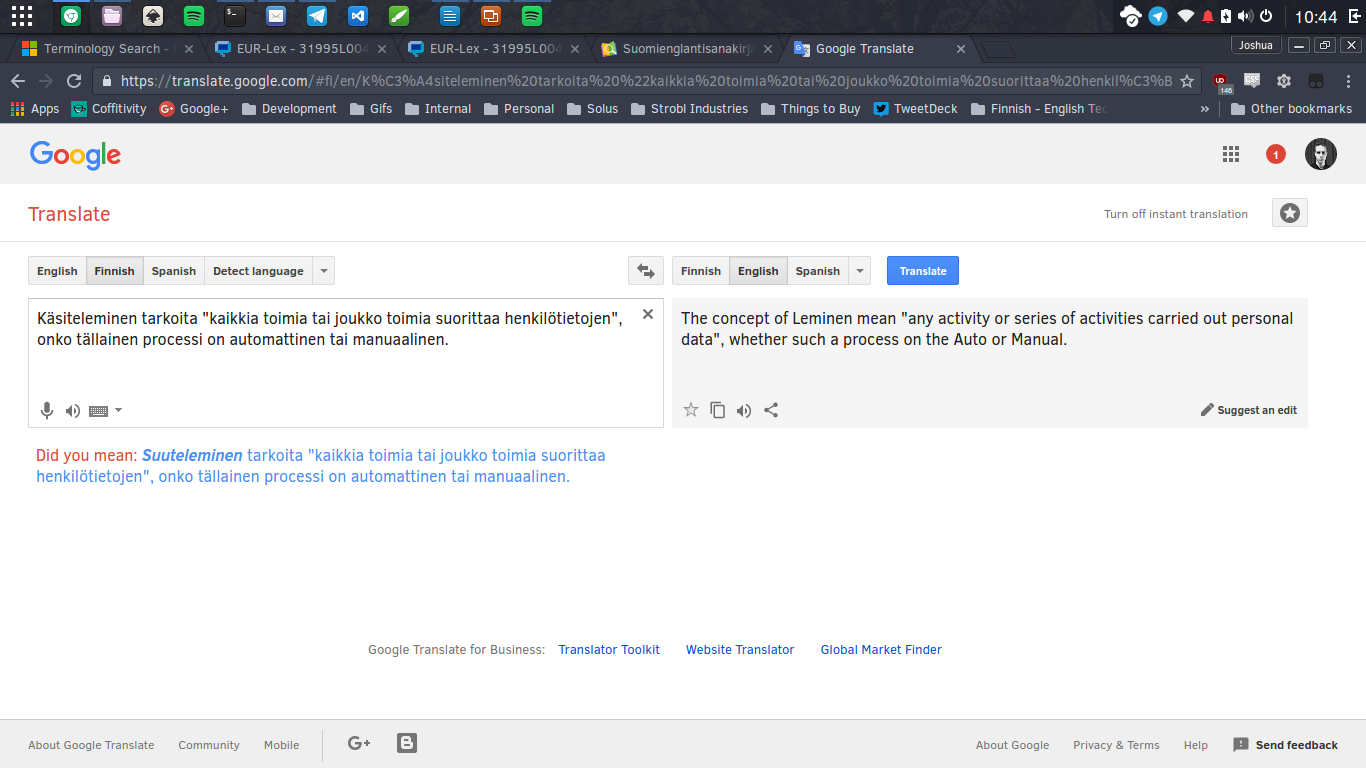Screen dimensions: 1366x768
Task: Open Translator Toolkit link
Action: (609, 650)
